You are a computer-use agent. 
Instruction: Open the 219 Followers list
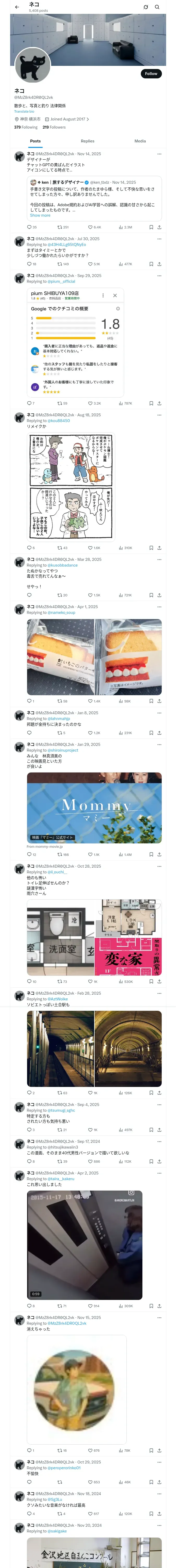54,127
